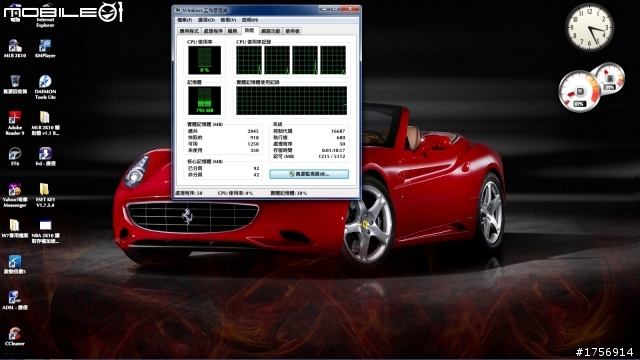The height and width of the screenshot is (360, 640).
Task: Click the cached memory value 918
Action: (254, 138)
